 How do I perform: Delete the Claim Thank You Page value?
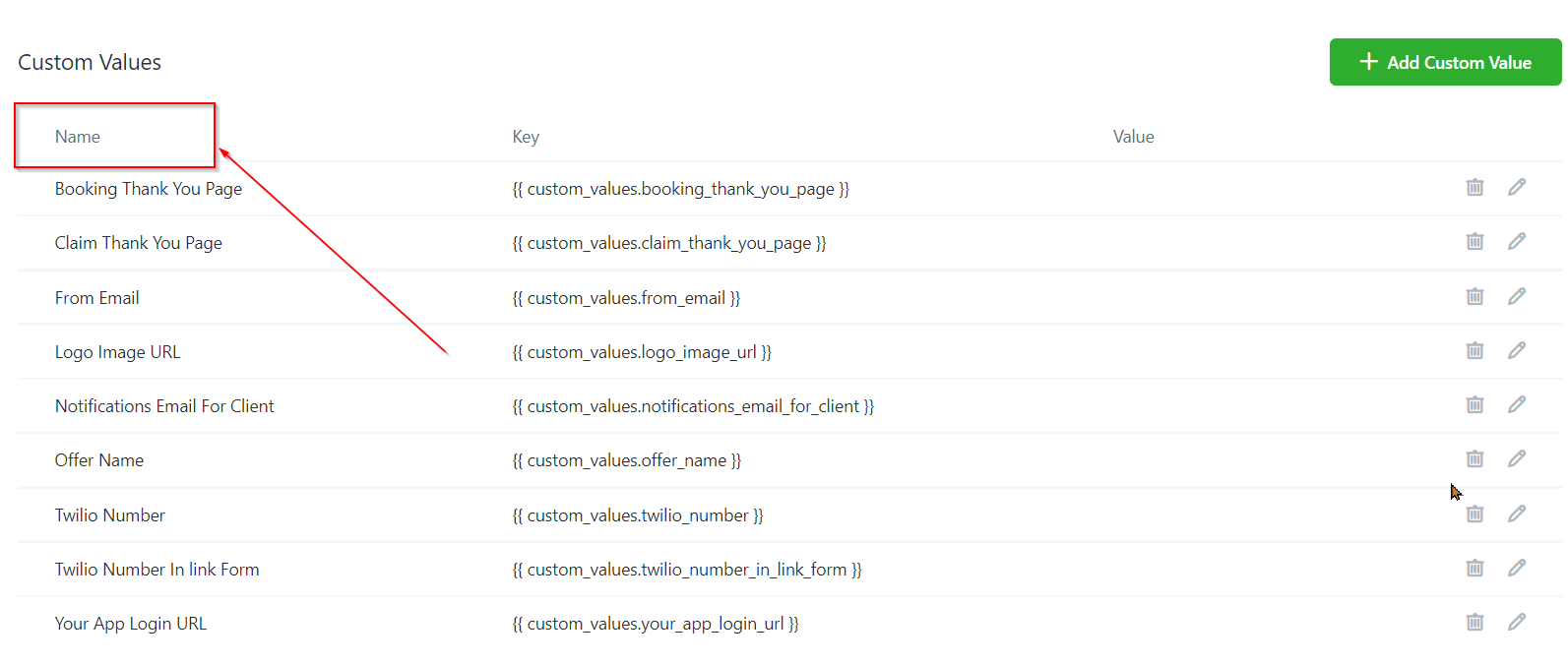[1474, 241]
